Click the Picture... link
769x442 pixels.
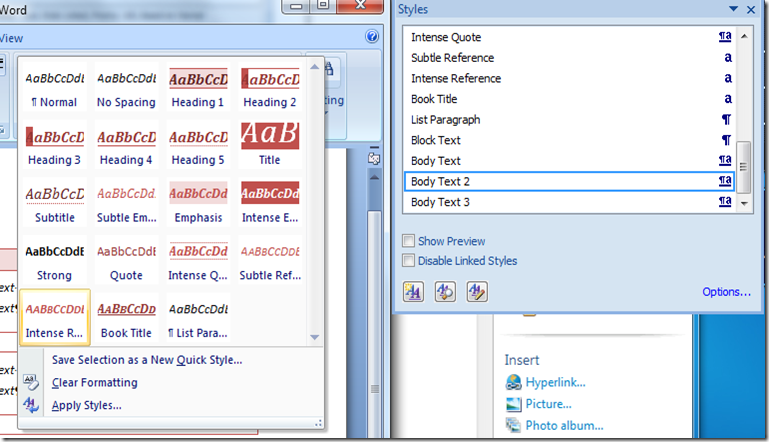tap(548, 404)
